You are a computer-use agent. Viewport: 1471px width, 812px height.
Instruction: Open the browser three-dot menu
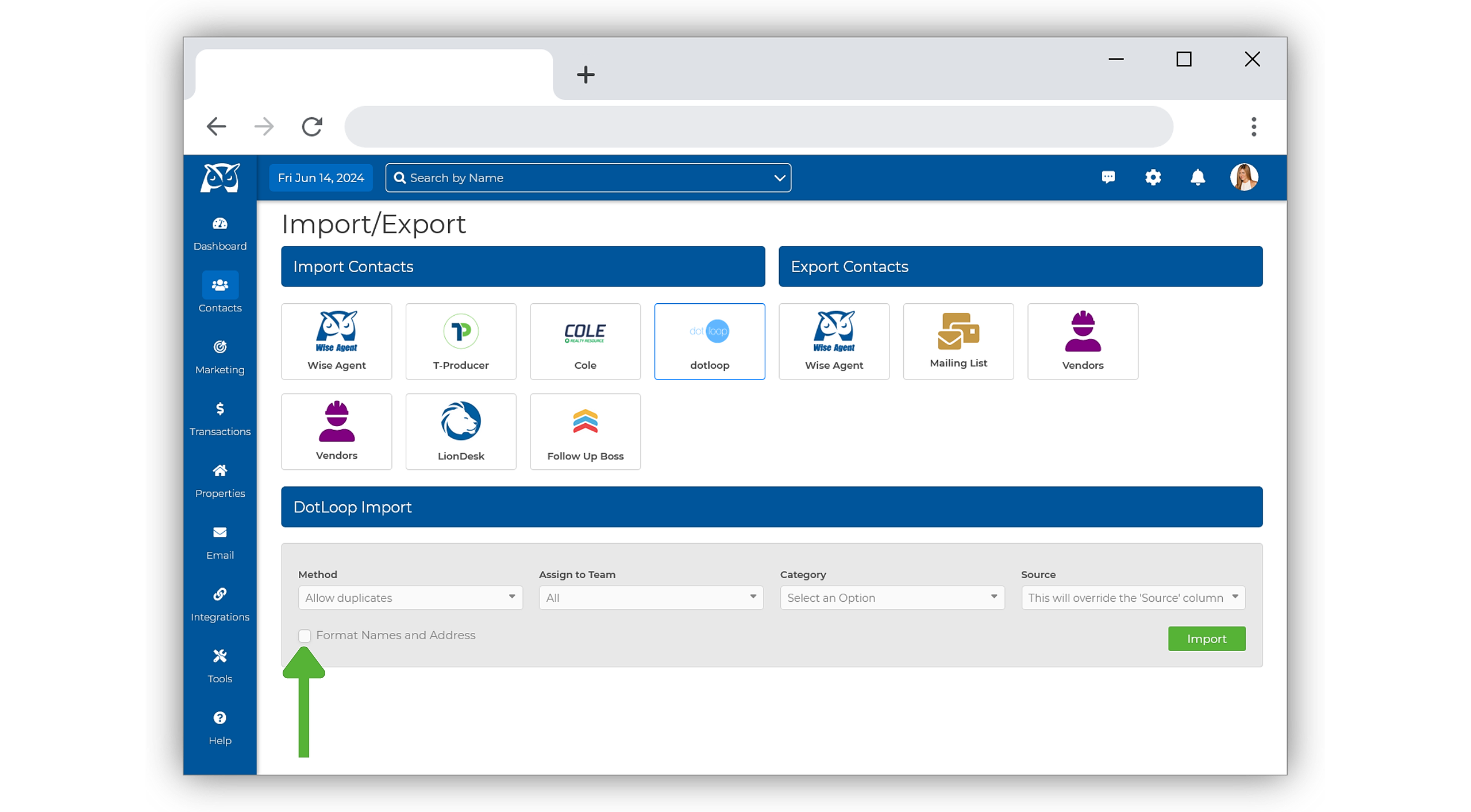pos(1254,126)
